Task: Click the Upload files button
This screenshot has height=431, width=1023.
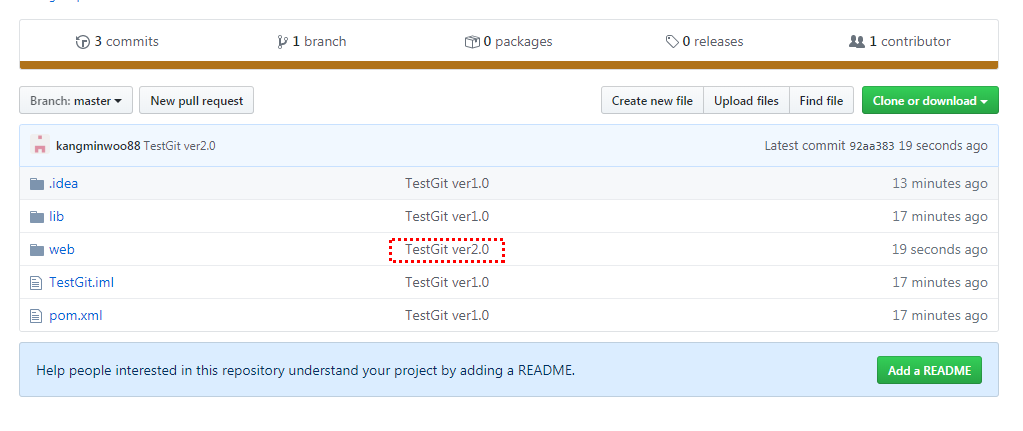Action: pos(746,100)
